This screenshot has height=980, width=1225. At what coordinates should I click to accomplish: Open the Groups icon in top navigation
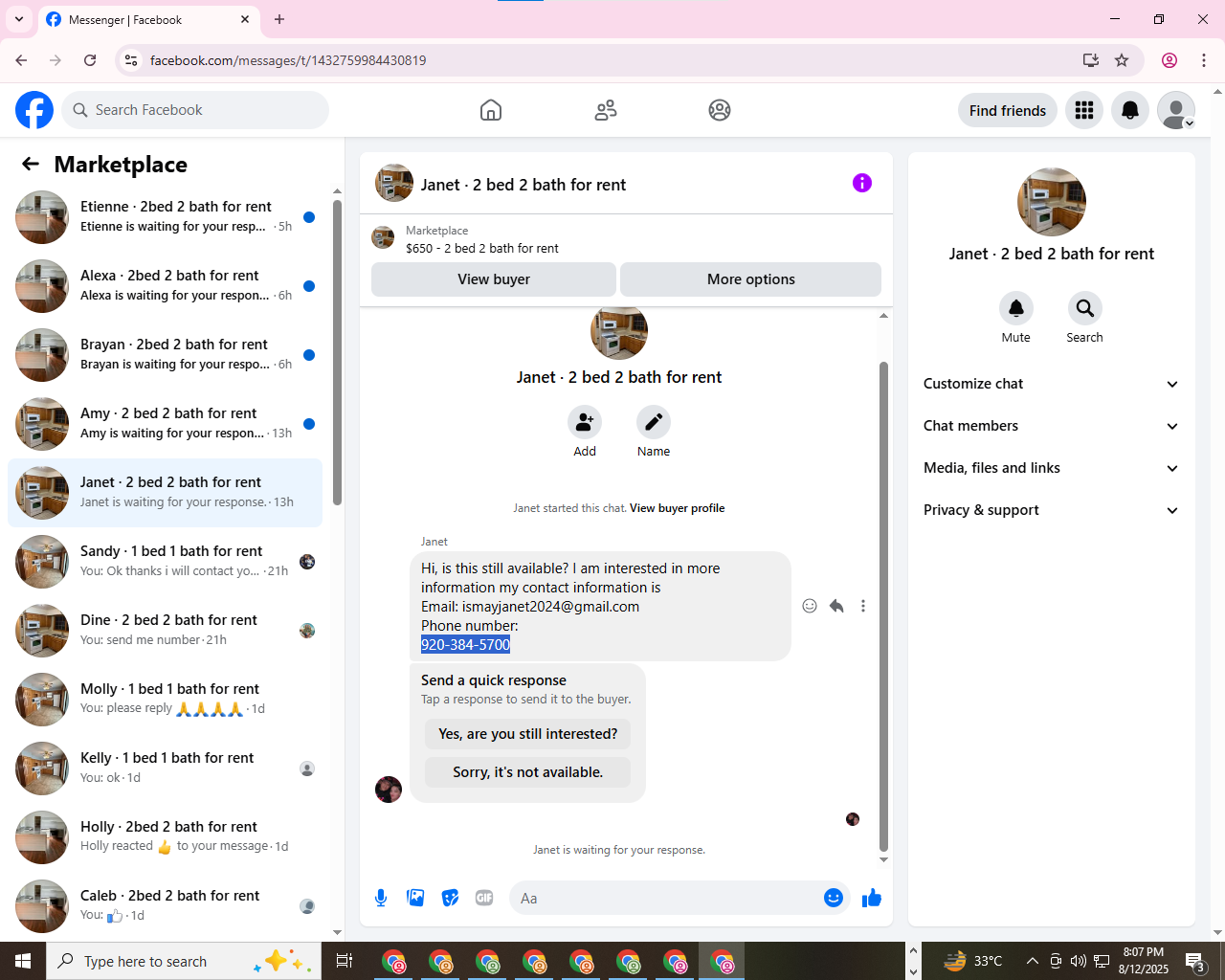click(720, 110)
